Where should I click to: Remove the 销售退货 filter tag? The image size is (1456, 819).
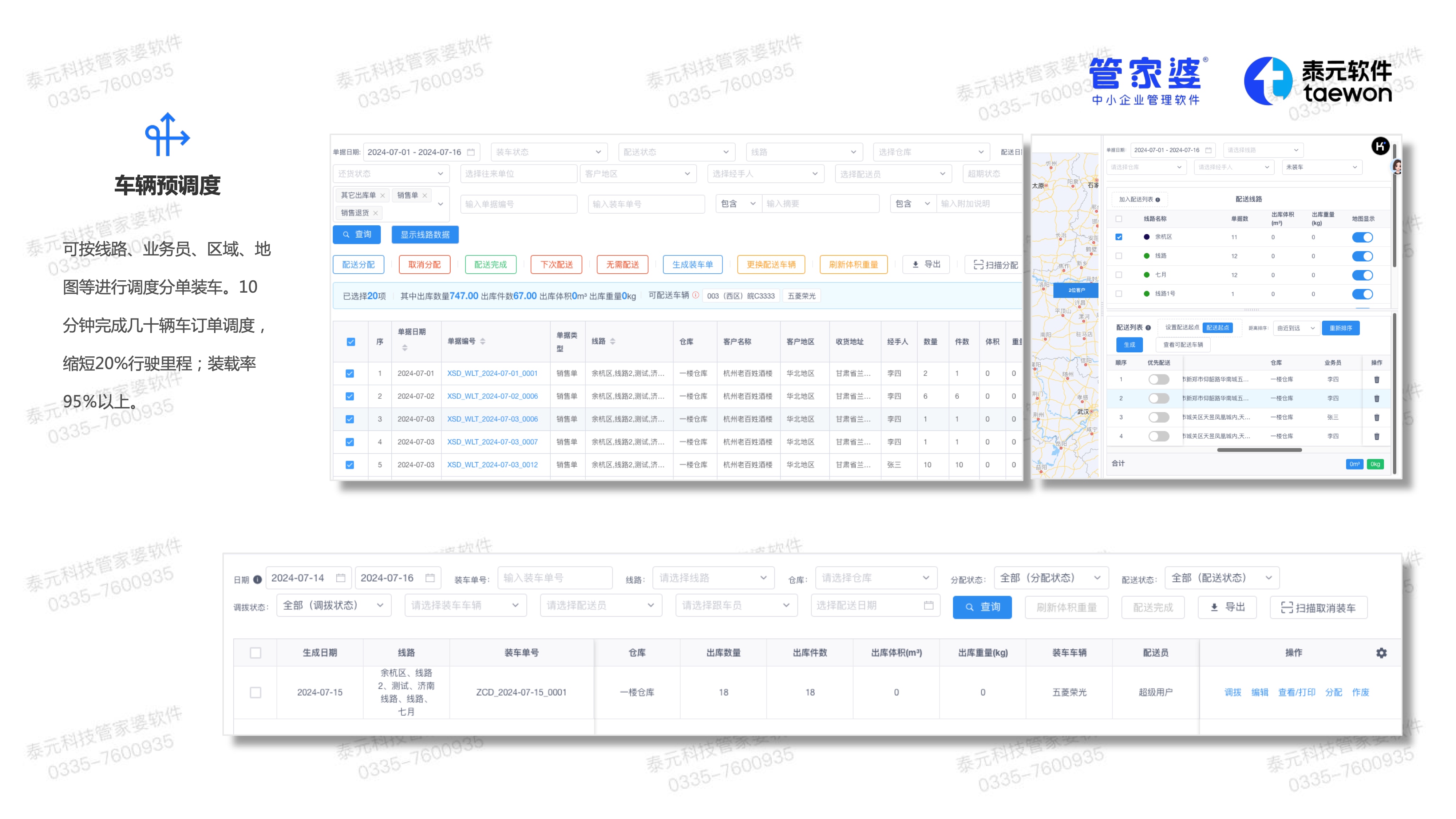tap(375, 213)
